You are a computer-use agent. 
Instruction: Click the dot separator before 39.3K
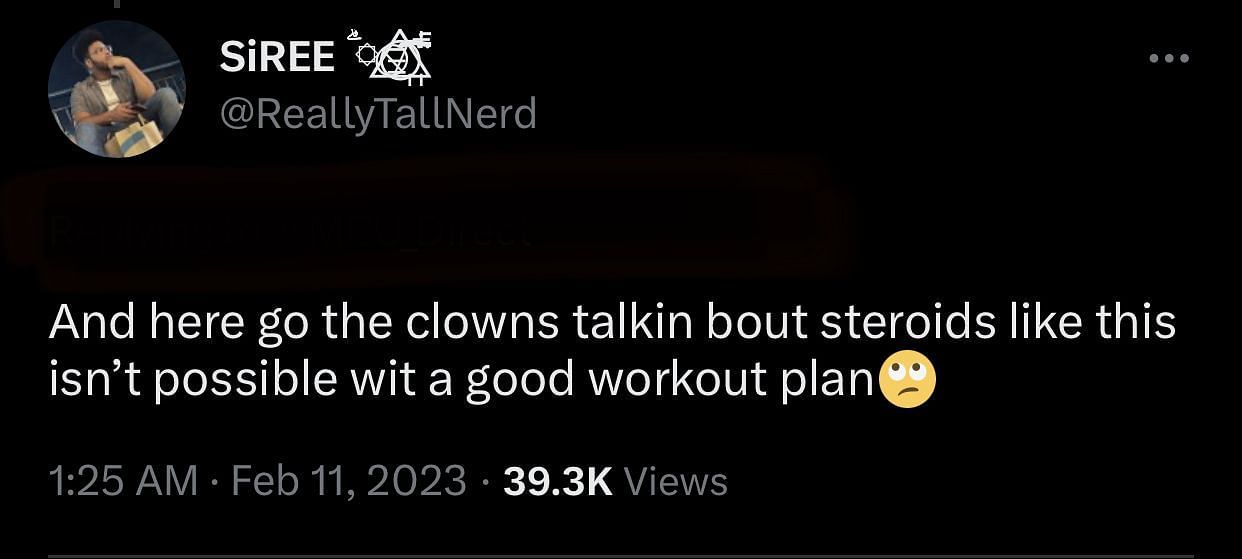coord(485,482)
